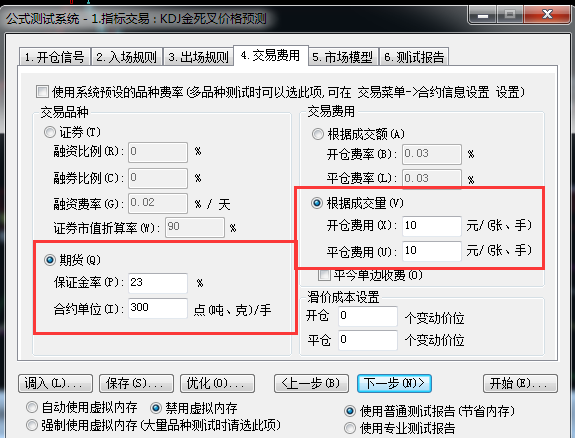Choose 根据成交额(A) fee mode
Viewport: 575px width, 438px height.
(x=318, y=134)
